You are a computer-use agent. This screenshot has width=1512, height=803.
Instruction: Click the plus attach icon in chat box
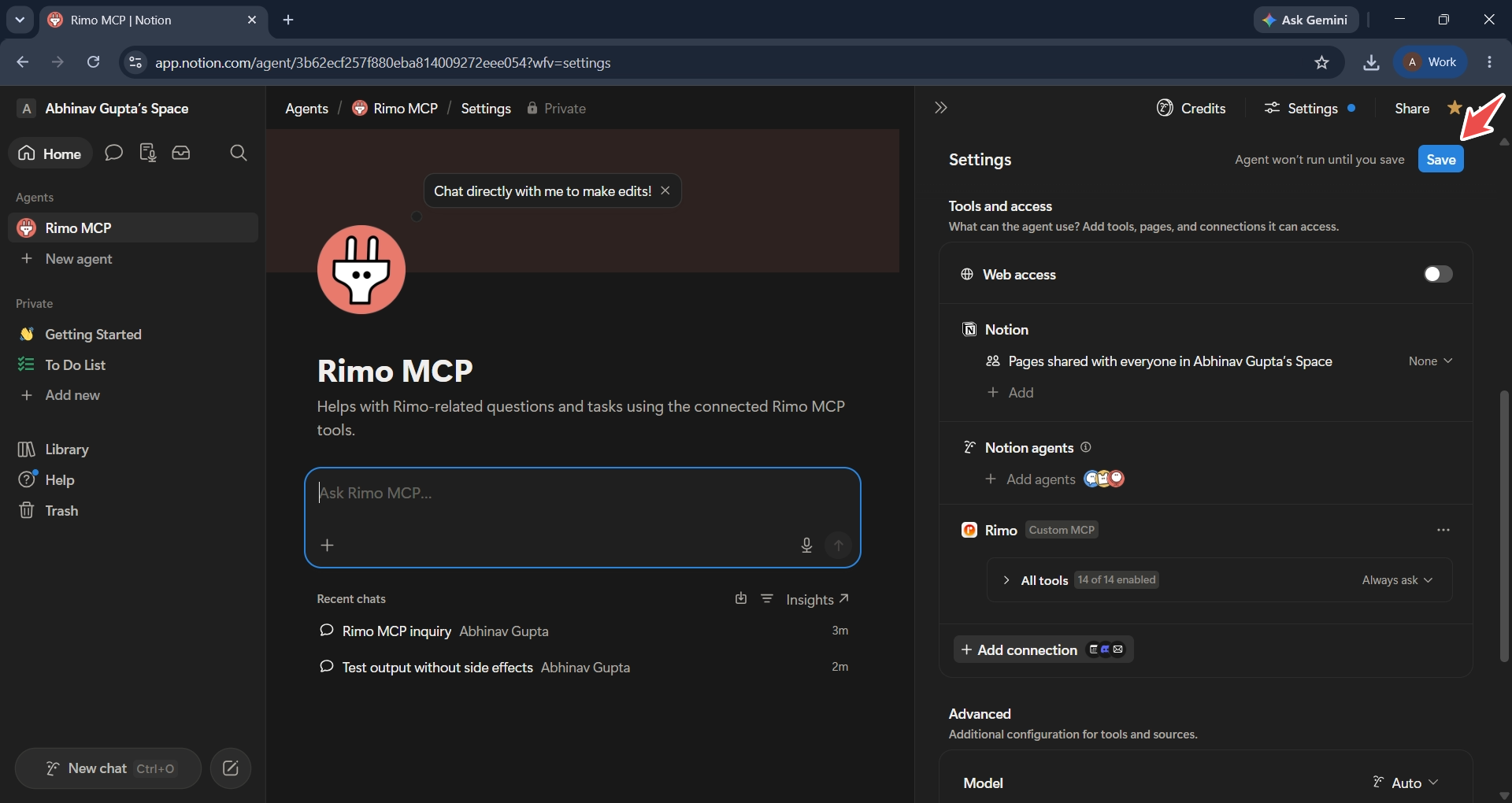pyautogui.click(x=328, y=545)
